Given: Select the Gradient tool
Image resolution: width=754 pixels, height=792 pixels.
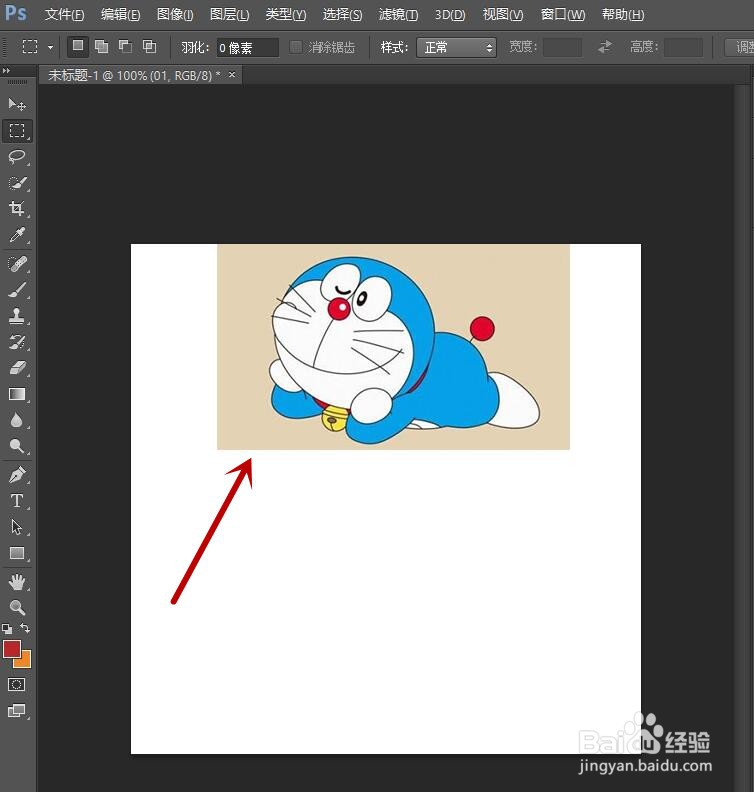Looking at the screenshot, I should pos(17,394).
